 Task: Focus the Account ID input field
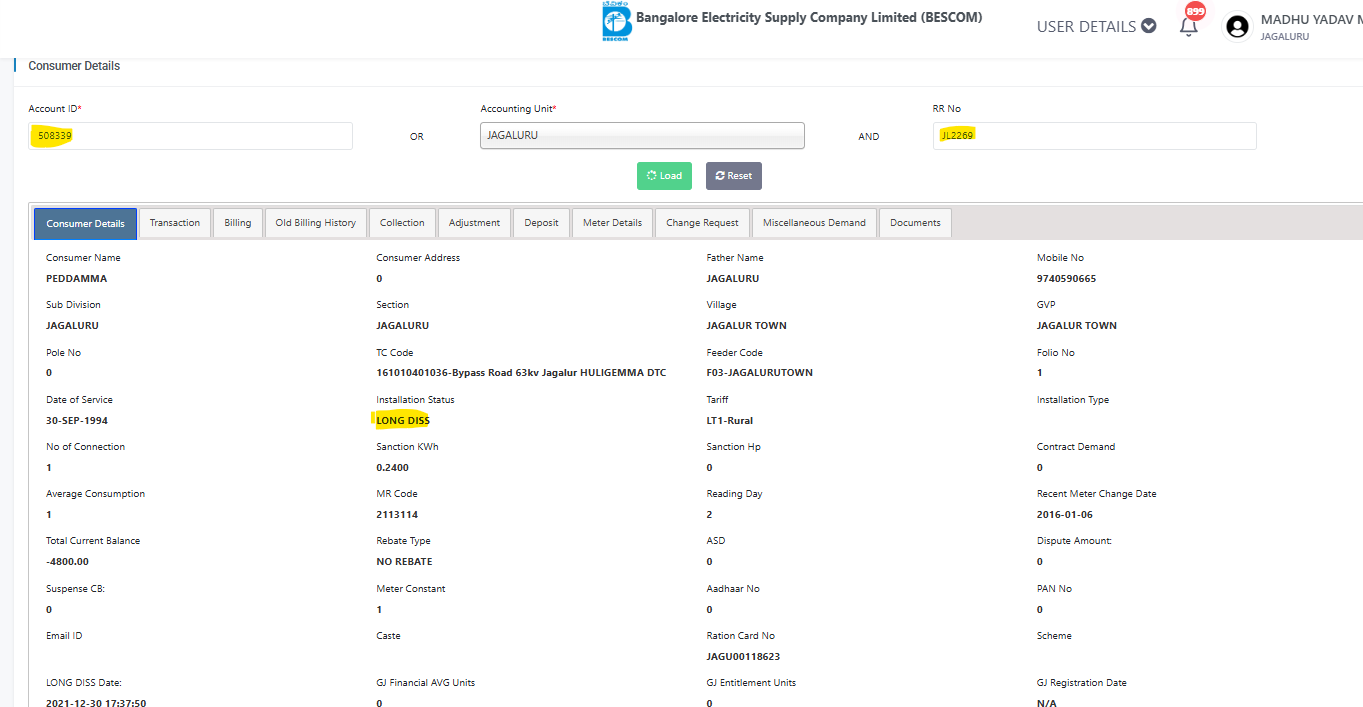[x=190, y=136]
